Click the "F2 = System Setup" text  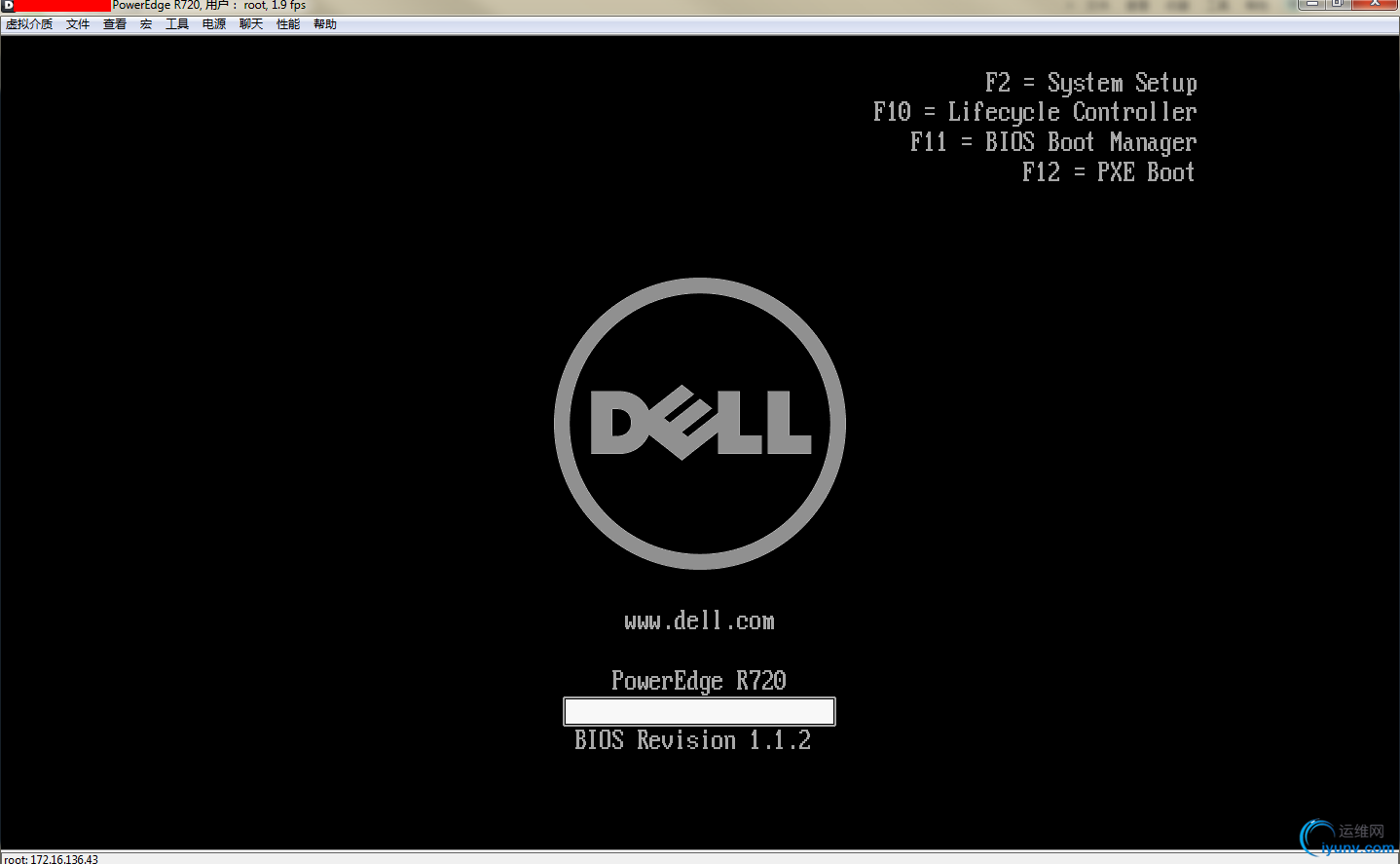tap(1090, 83)
